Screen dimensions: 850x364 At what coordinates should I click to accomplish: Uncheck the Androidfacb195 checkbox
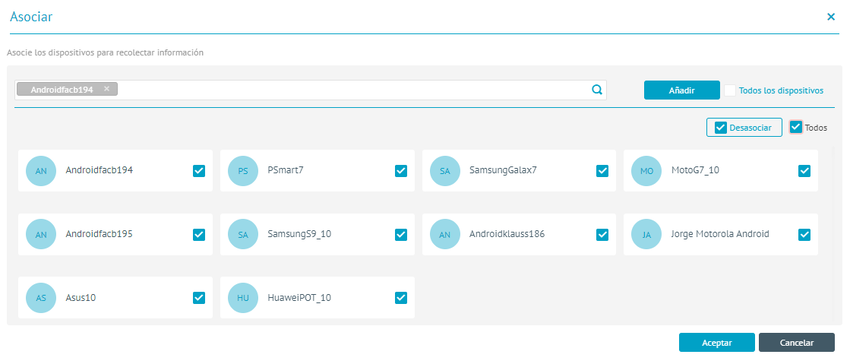[x=199, y=234]
